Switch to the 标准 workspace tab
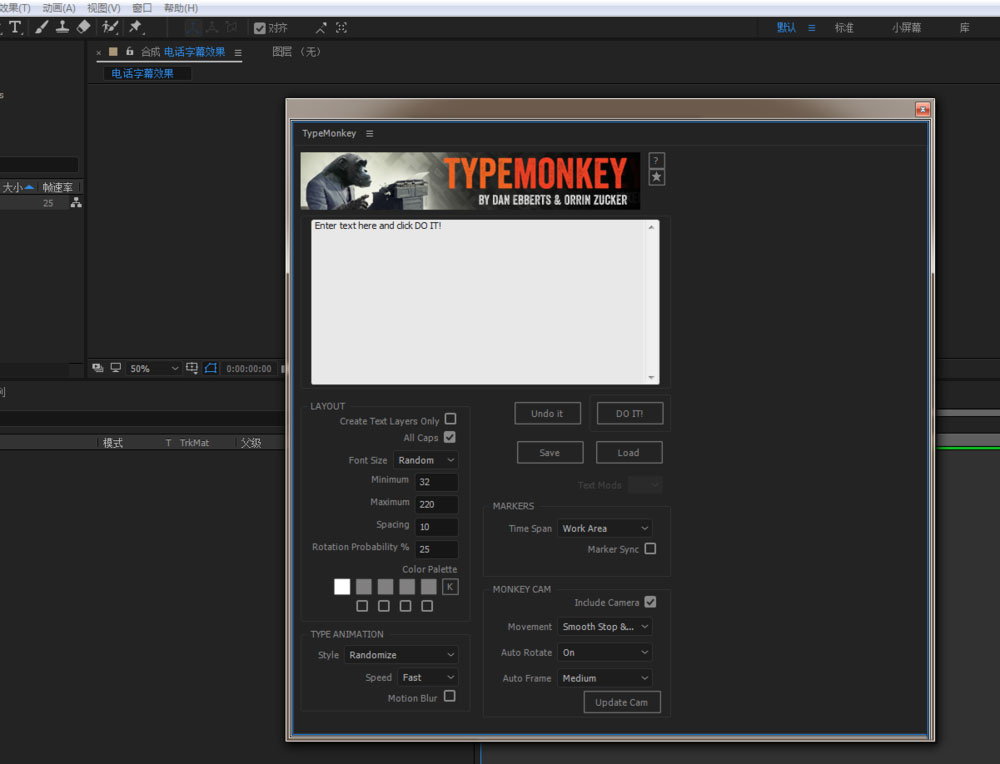The image size is (1000, 764). pyautogui.click(x=844, y=28)
